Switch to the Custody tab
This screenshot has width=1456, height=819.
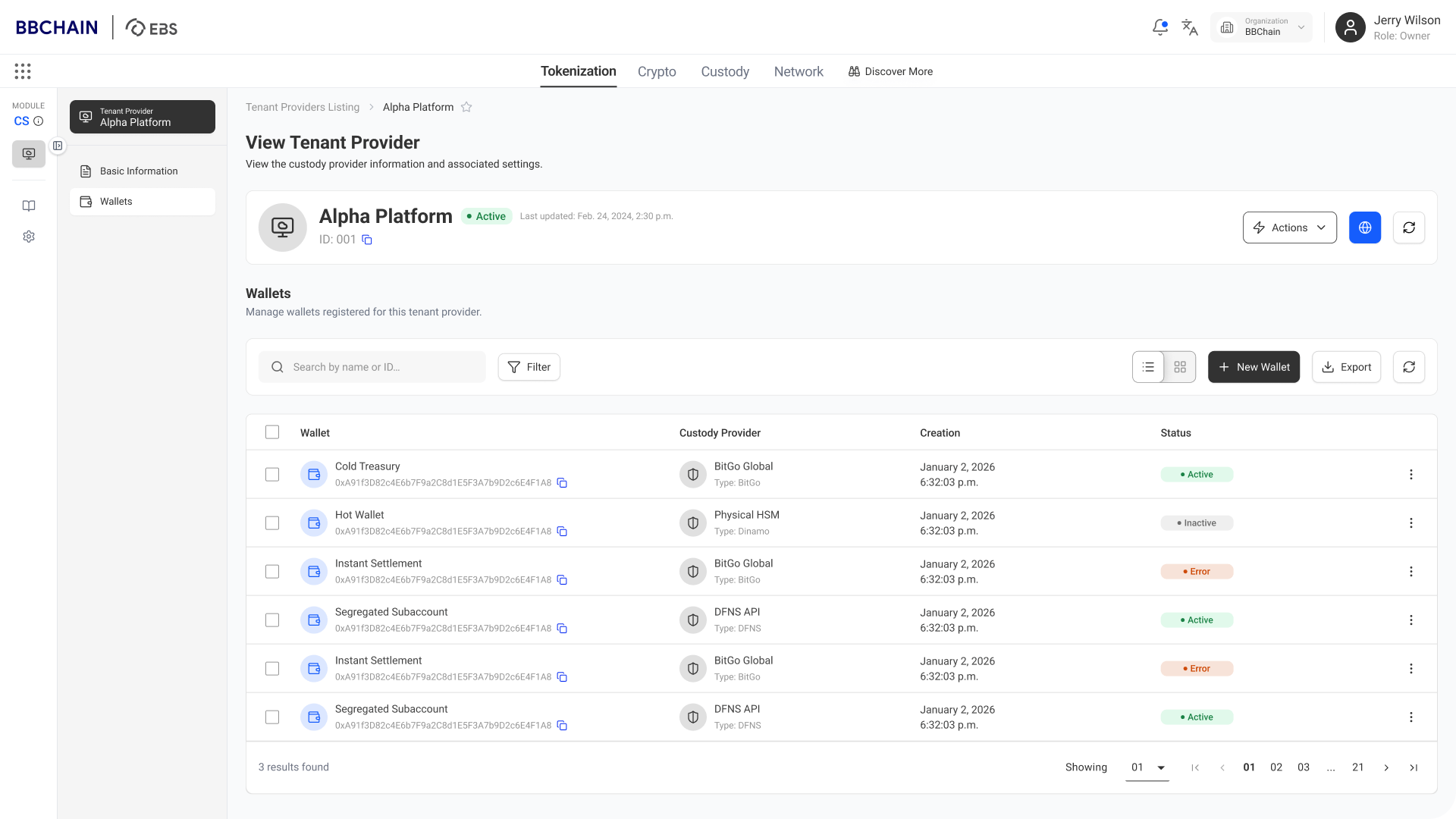725,71
